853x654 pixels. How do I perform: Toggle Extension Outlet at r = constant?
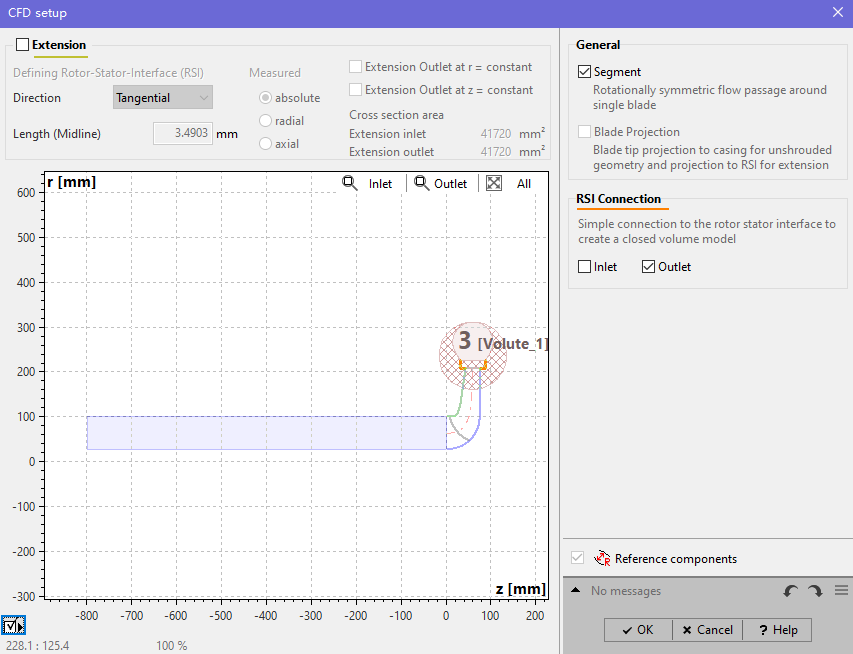coord(355,67)
